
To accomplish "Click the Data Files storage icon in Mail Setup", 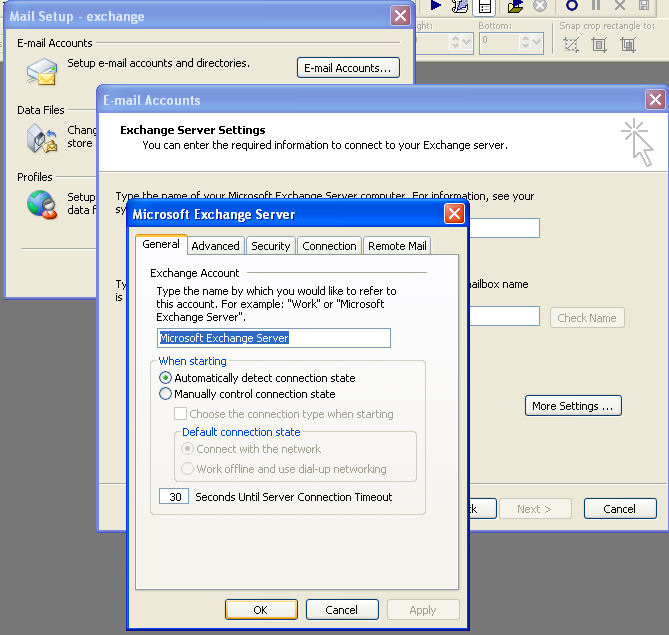I will (x=41, y=138).
